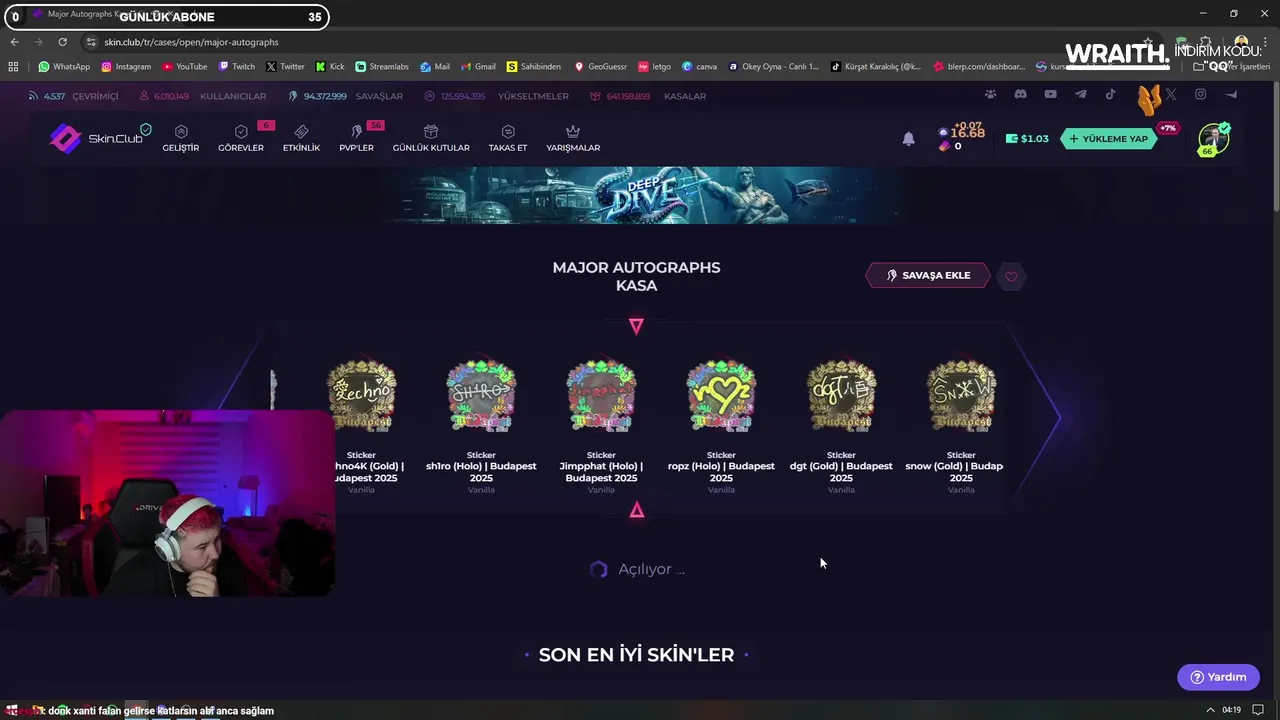Go to GÜNLÜK KUTULAR section

pos(431,139)
